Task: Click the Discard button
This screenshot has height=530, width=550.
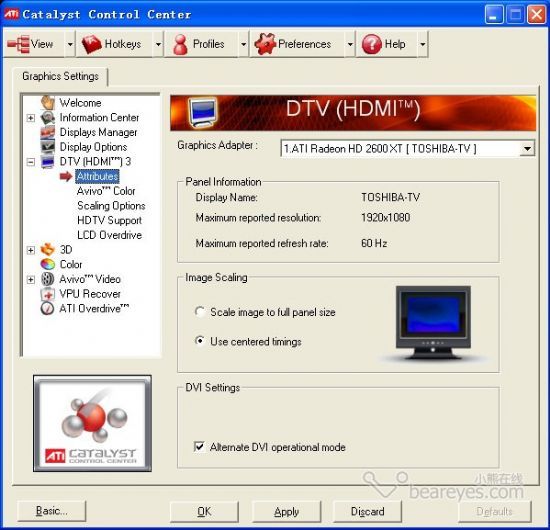Action: 367,512
